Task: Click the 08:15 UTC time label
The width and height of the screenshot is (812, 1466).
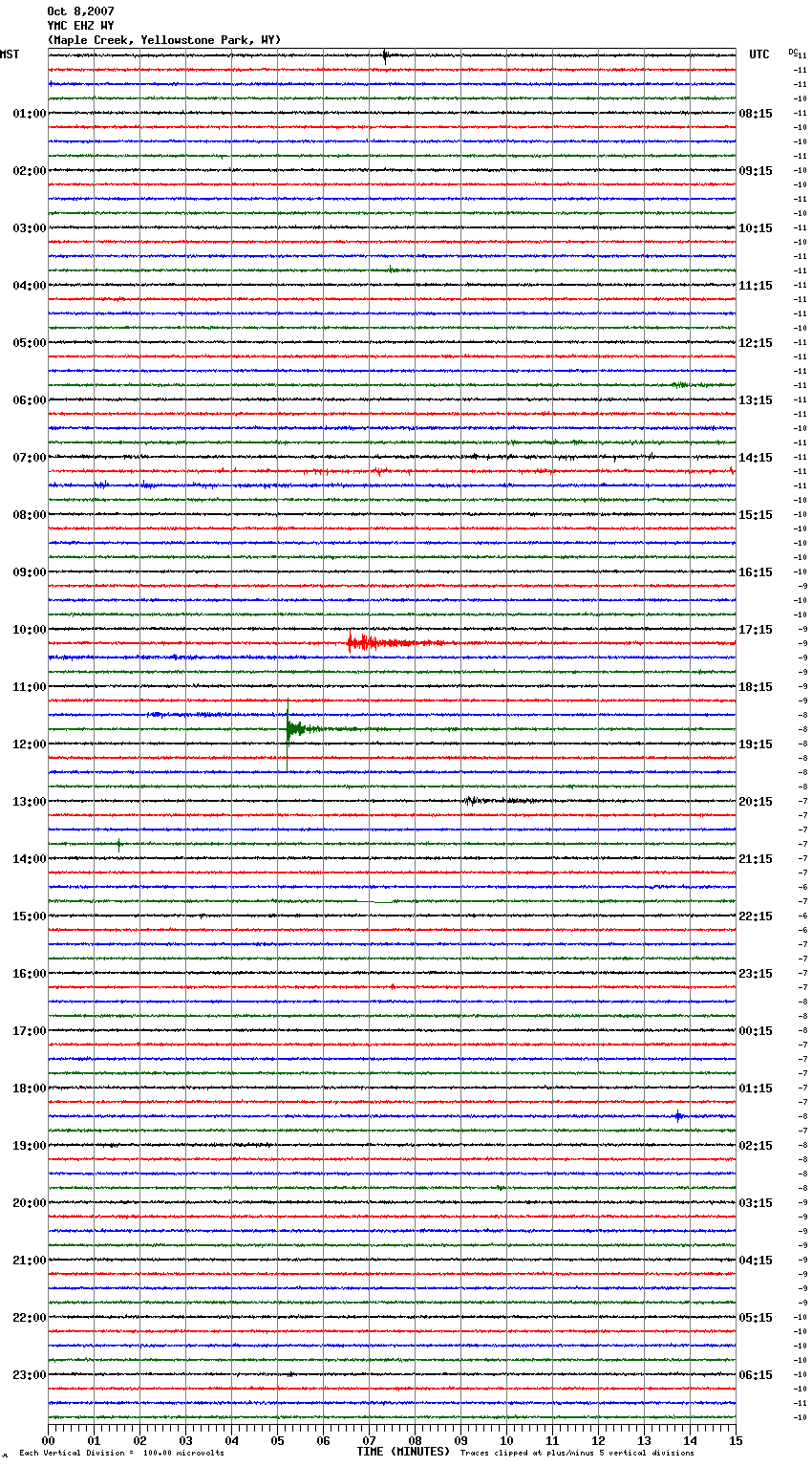Action: [x=756, y=114]
